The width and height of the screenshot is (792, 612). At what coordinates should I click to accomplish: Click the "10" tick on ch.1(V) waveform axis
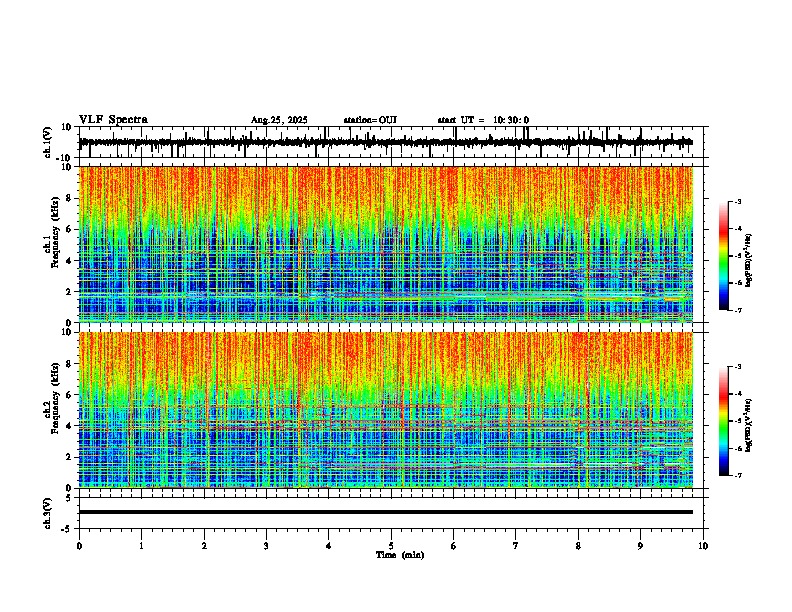(67, 127)
